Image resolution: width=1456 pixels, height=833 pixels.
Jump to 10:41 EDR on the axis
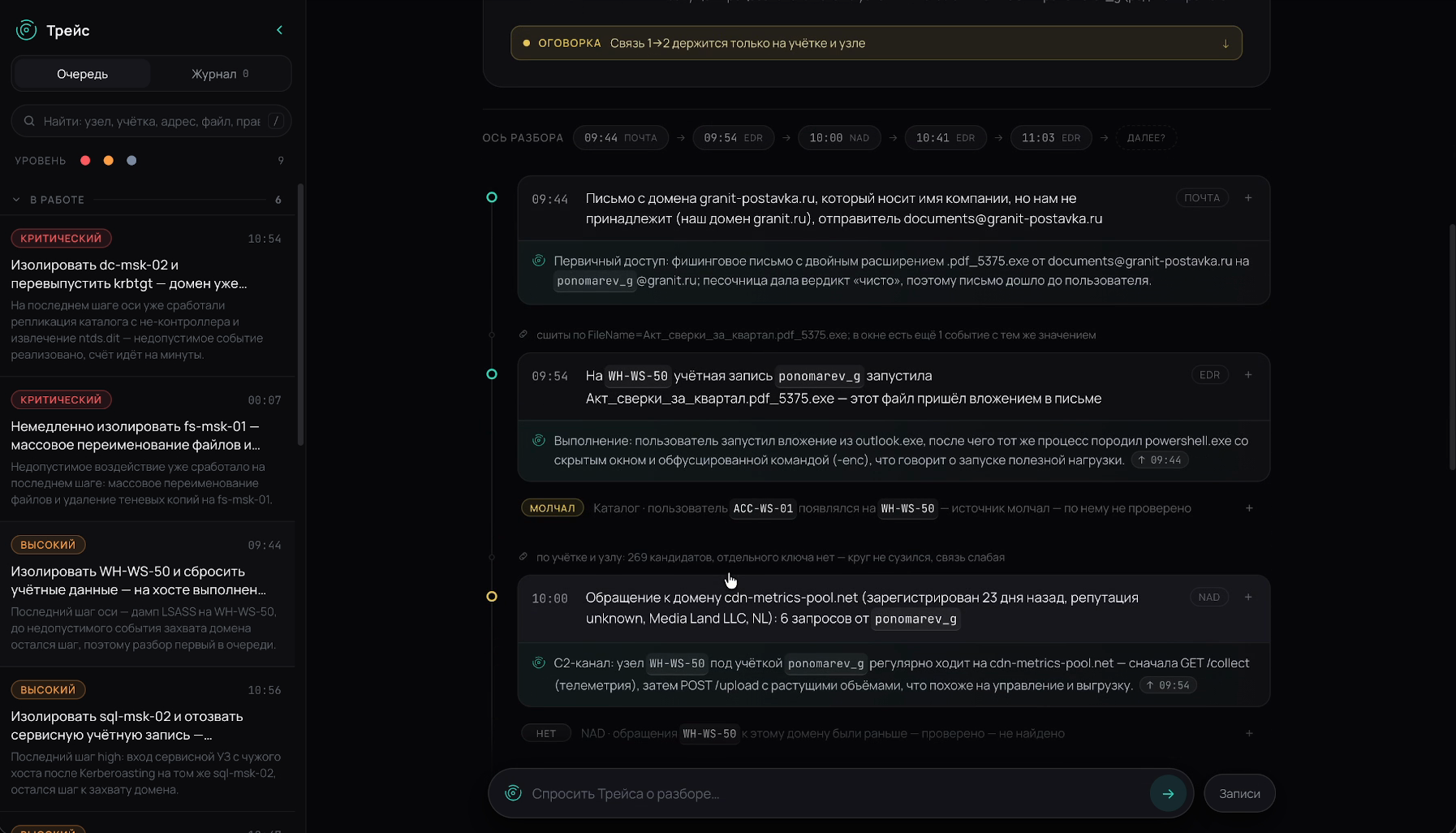pyautogui.click(x=946, y=138)
